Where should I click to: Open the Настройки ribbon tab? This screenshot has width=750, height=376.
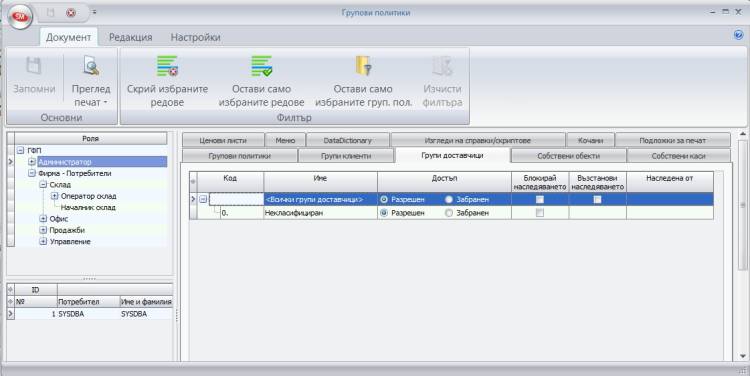196,37
